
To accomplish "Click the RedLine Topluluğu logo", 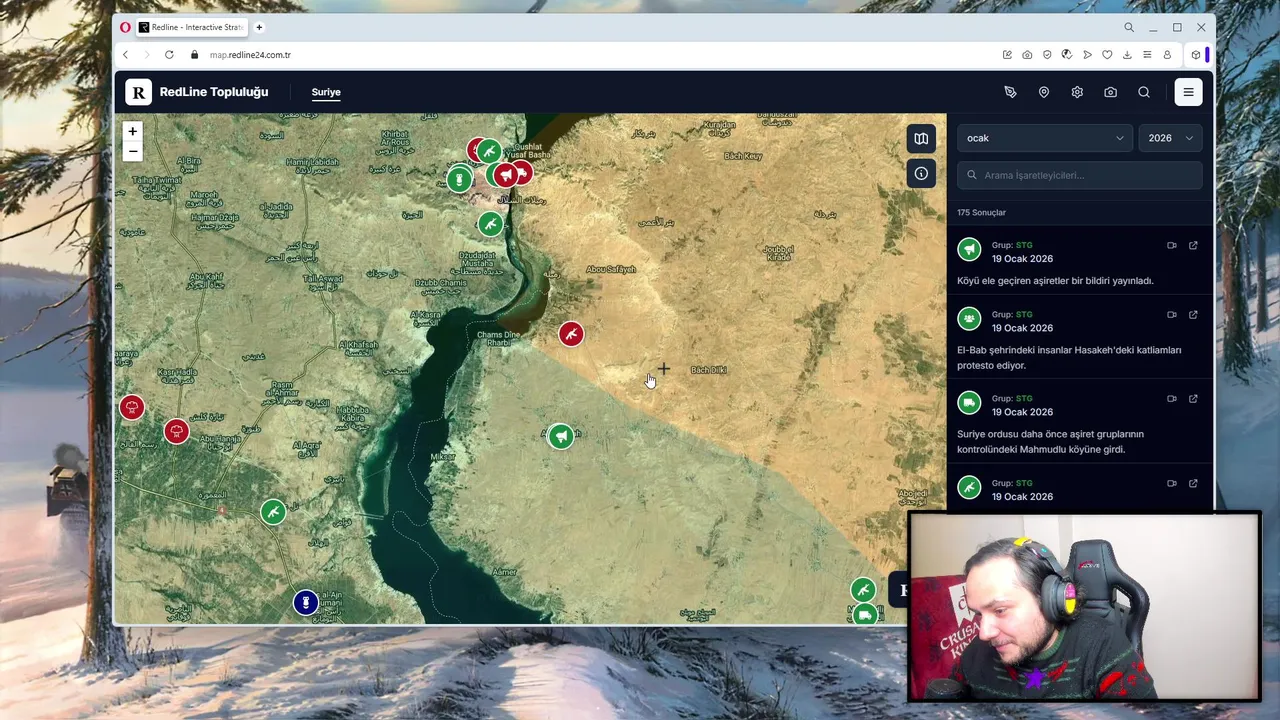I will (138, 92).
